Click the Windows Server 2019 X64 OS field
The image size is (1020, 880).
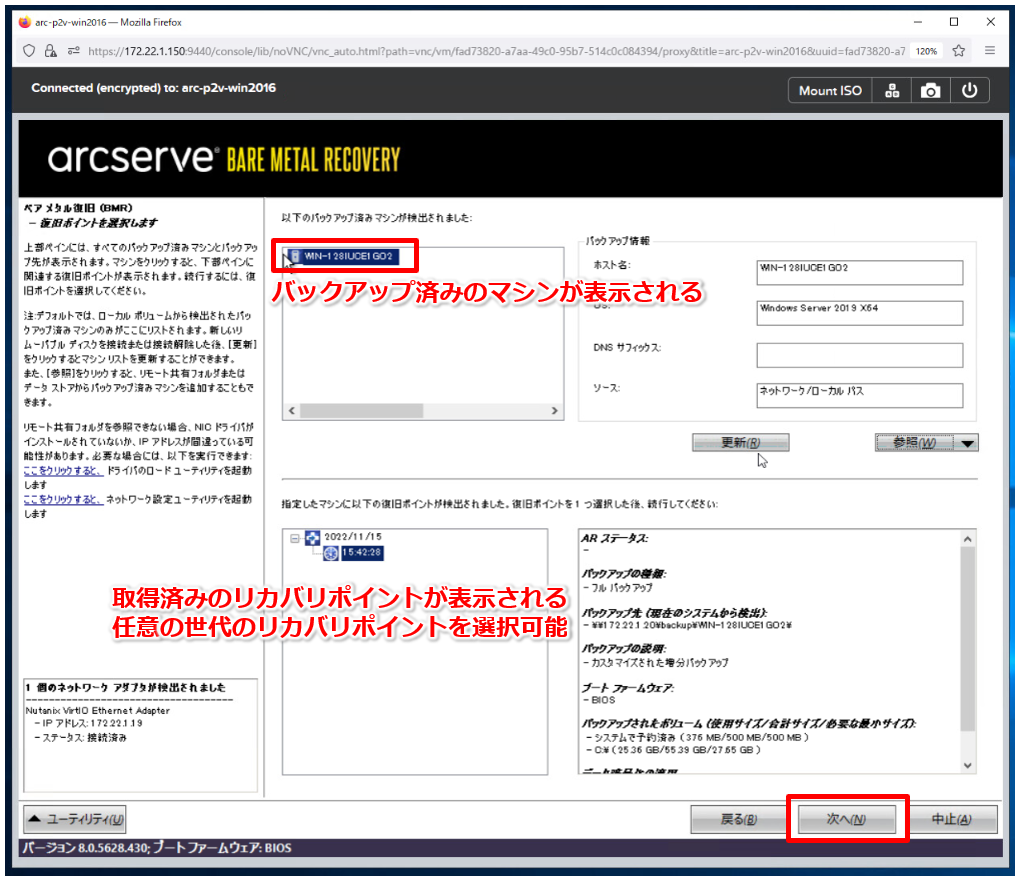[859, 313]
